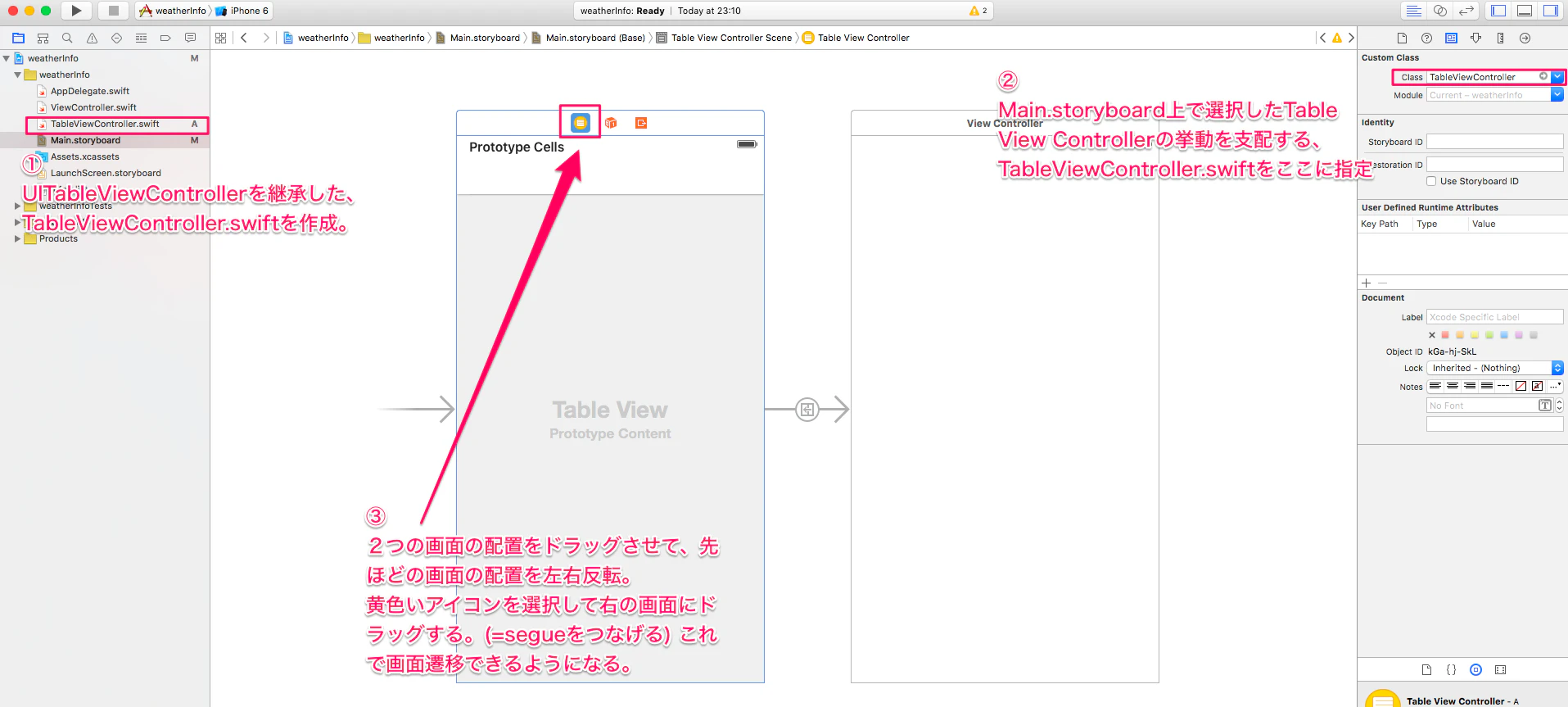The width and height of the screenshot is (1568, 707).
Task: Open the Issue navigator triangle icon
Action: pyautogui.click(x=92, y=38)
